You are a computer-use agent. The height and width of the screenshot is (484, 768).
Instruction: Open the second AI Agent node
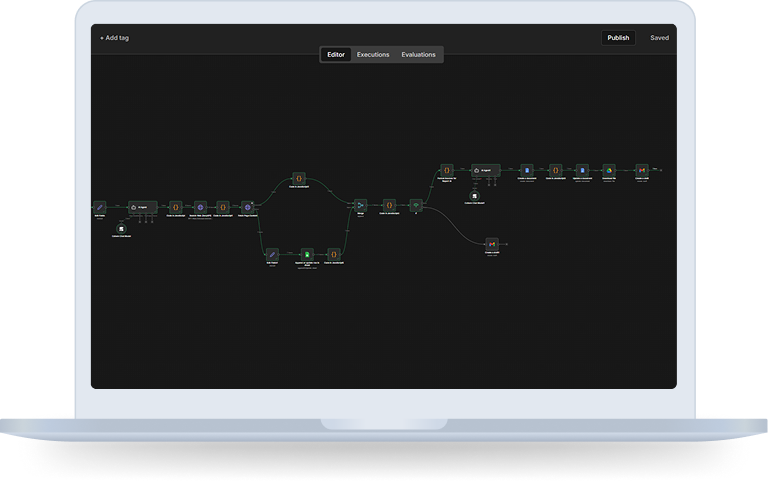(x=485, y=170)
